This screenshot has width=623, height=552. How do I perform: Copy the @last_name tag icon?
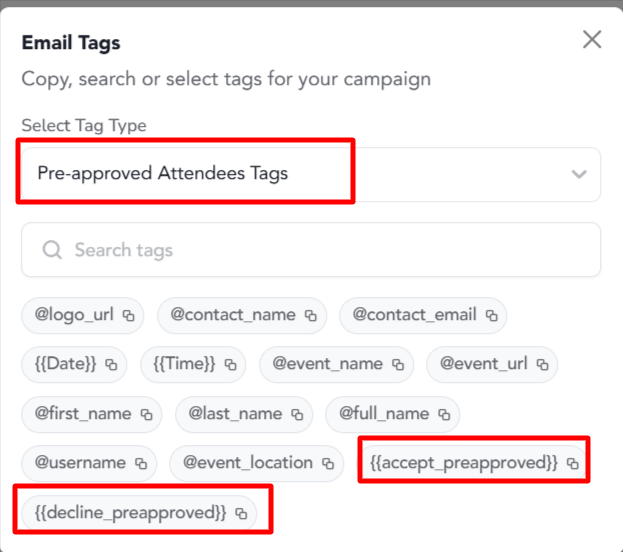[x=297, y=414]
